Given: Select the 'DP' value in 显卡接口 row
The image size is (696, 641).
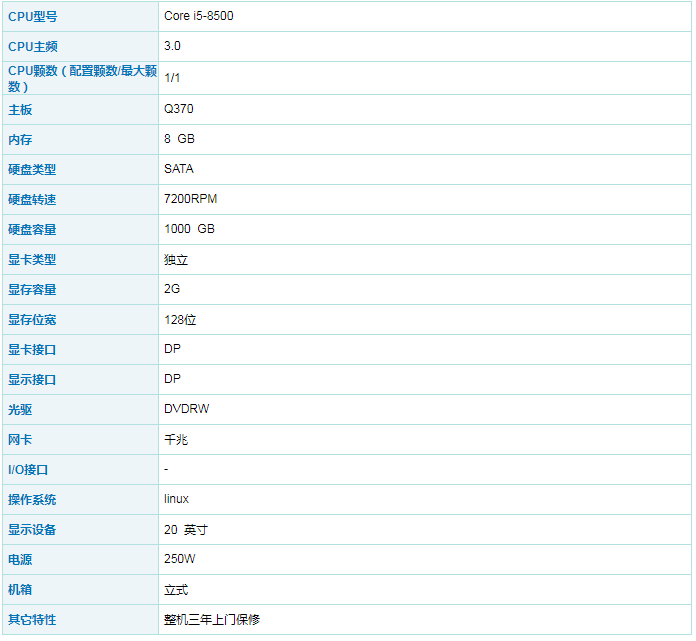Looking at the screenshot, I should point(173,349).
